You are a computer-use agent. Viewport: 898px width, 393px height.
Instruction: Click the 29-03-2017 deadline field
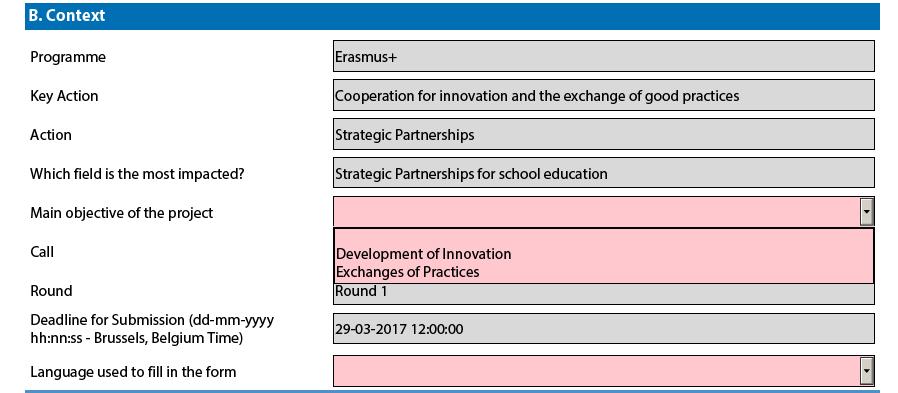(604, 329)
